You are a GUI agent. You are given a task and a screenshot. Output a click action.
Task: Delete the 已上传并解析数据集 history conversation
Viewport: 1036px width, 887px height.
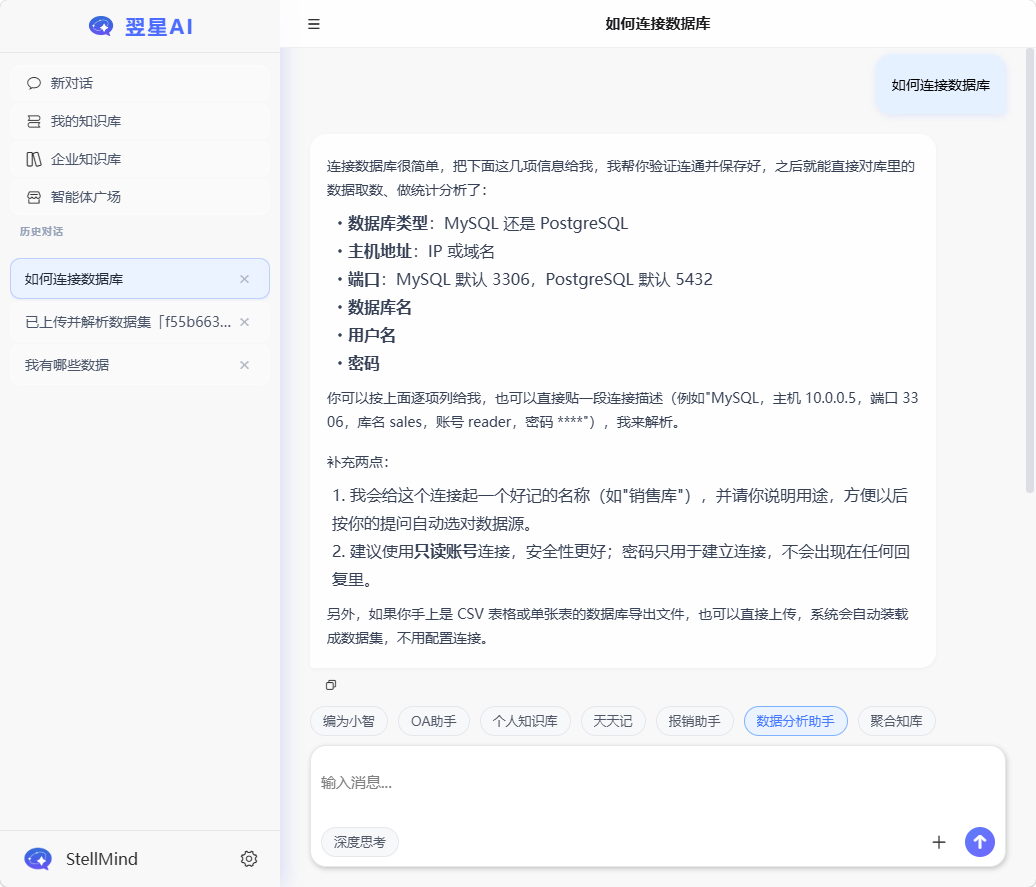[244, 322]
